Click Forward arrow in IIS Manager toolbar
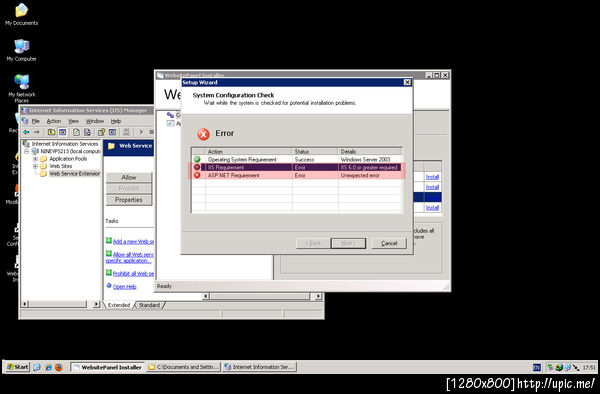The image size is (600, 394). click(x=37, y=132)
